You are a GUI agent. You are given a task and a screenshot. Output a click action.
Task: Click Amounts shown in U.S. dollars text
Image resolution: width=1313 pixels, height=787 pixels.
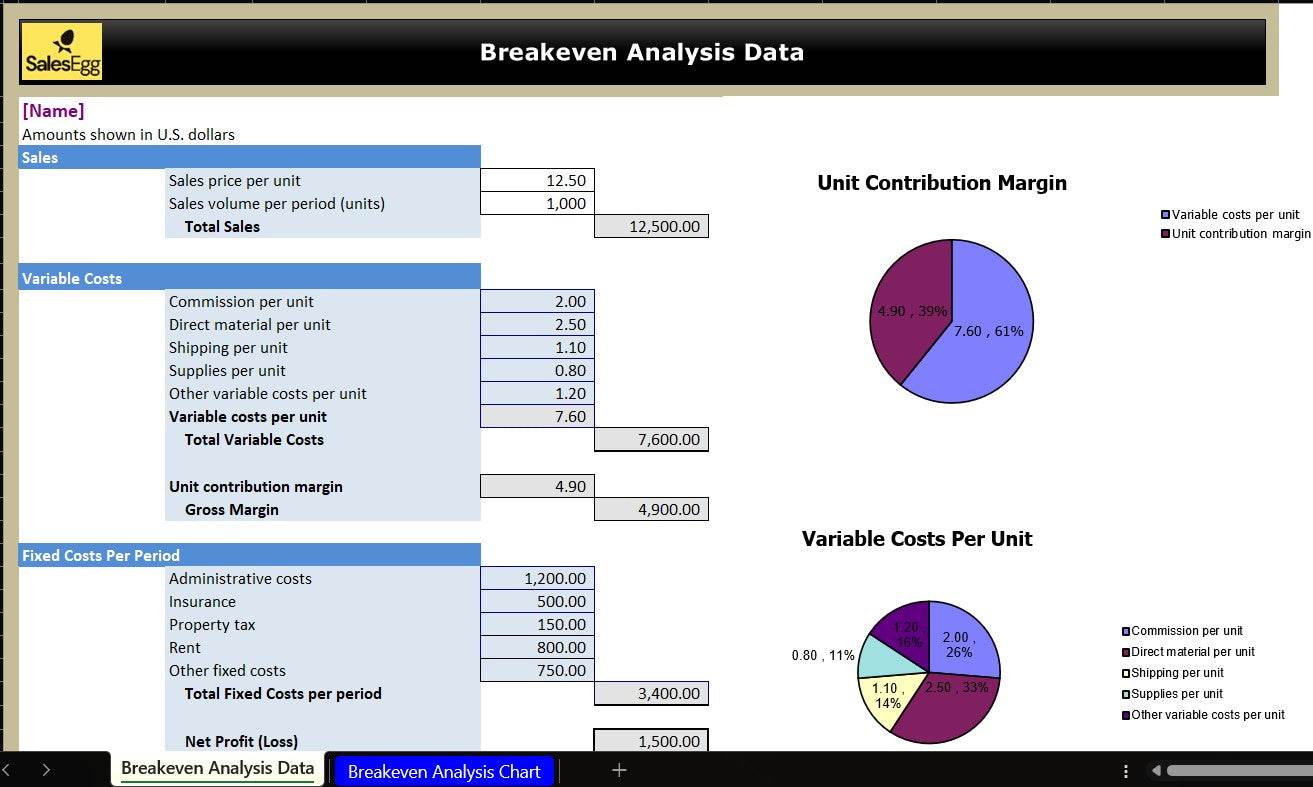(x=128, y=134)
